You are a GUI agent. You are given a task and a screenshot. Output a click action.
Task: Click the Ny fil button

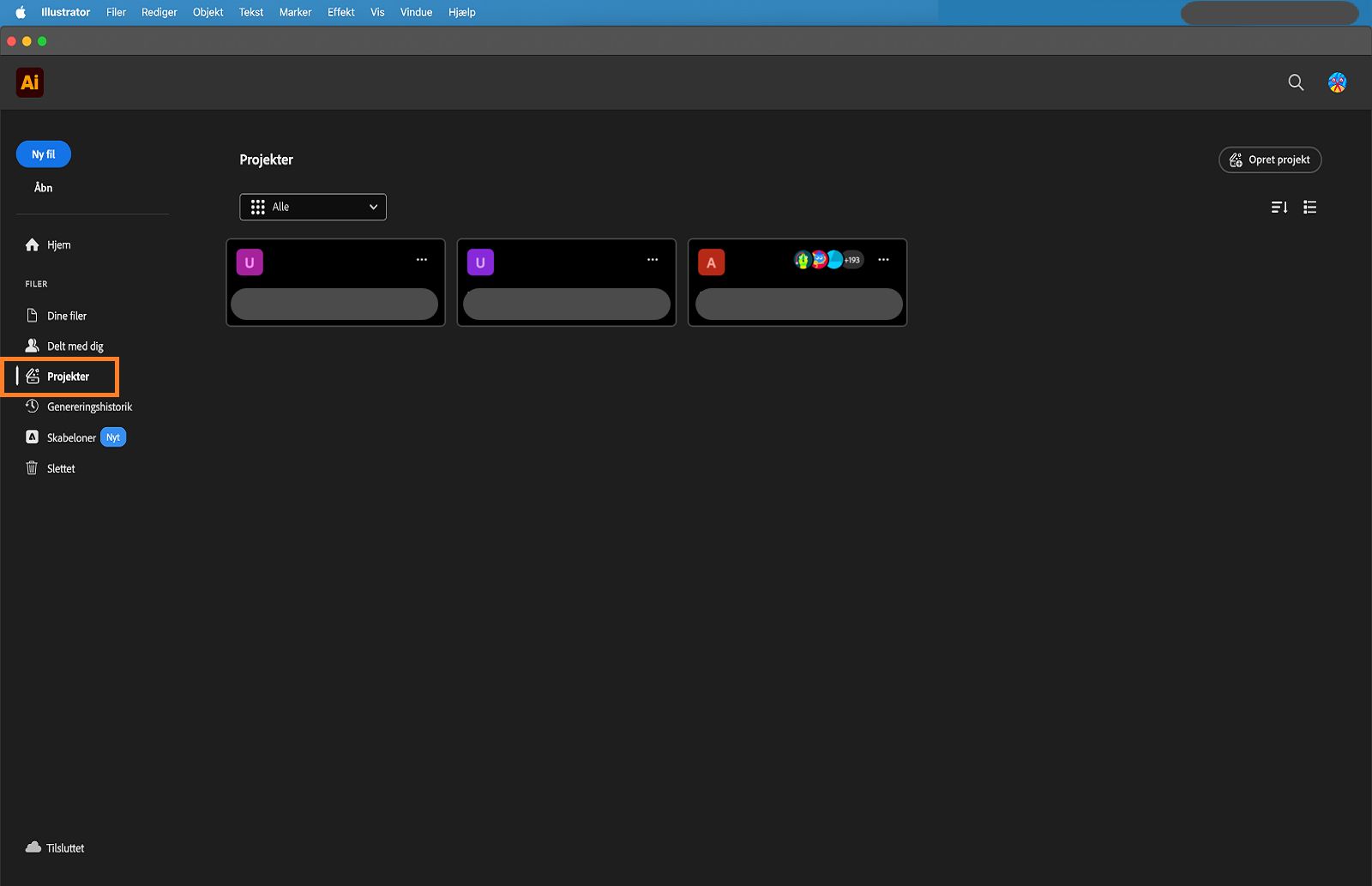point(44,154)
